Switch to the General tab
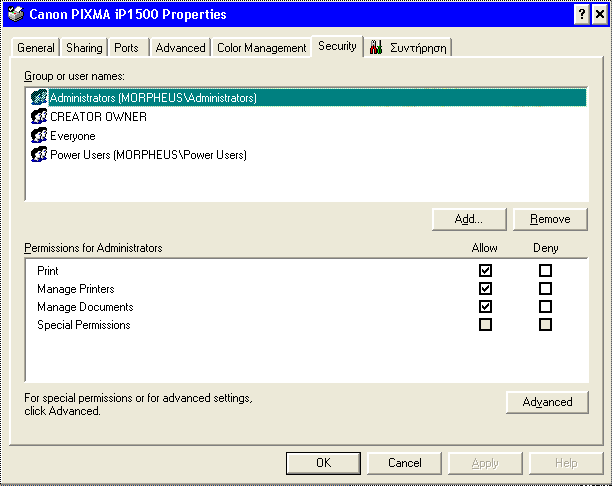612x486 pixels. [x=36, y=48]
